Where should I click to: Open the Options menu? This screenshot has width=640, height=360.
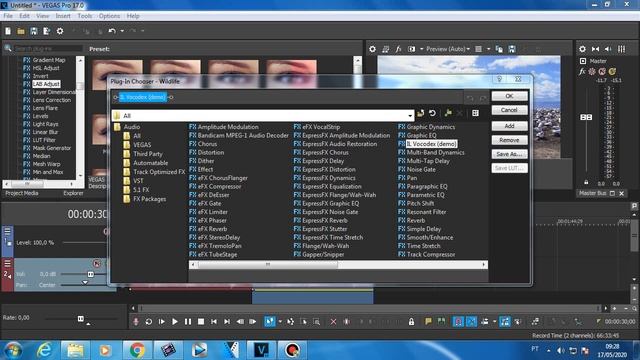109,16
